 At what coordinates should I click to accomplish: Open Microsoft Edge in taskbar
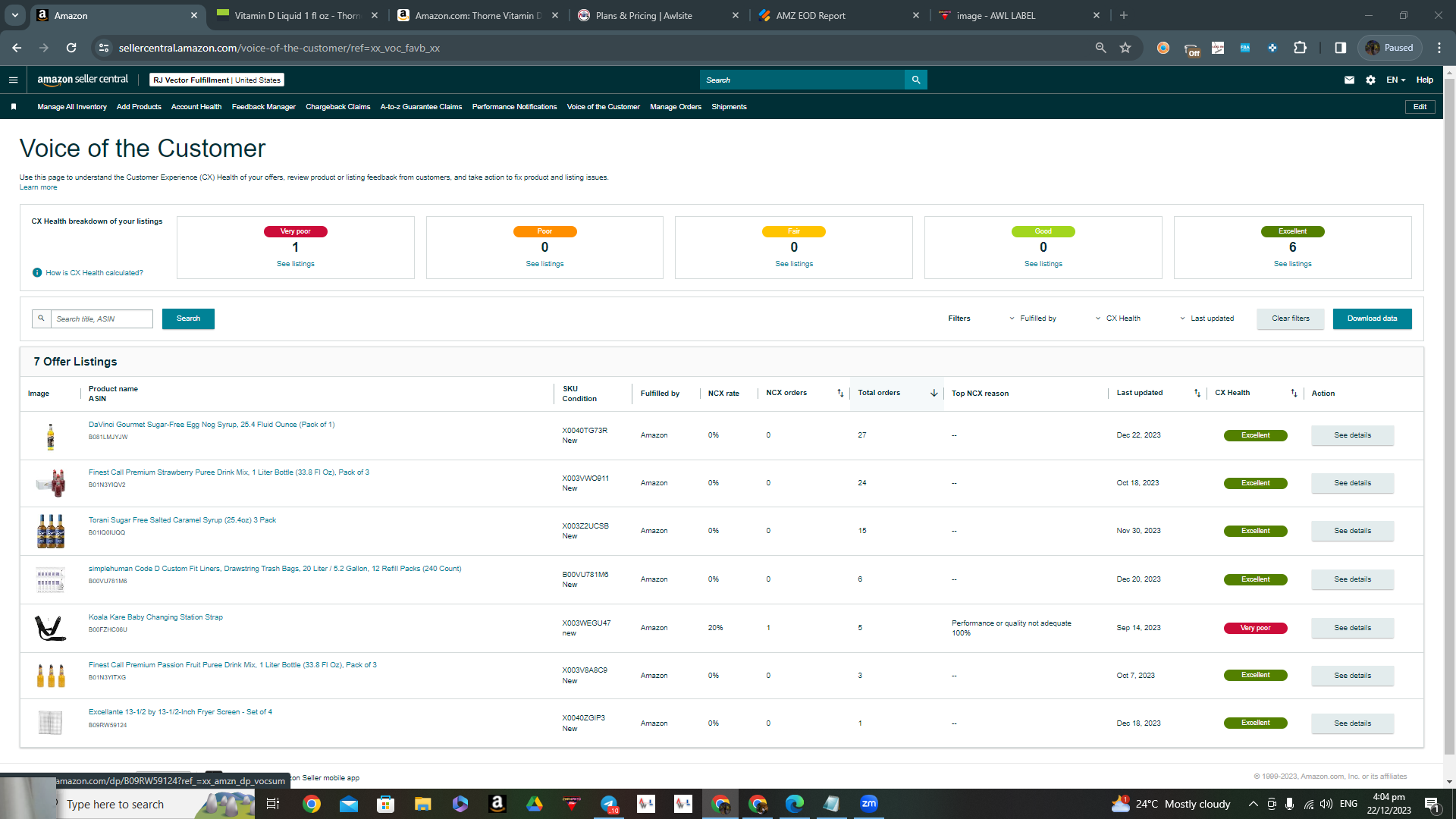tap(795, 804)
